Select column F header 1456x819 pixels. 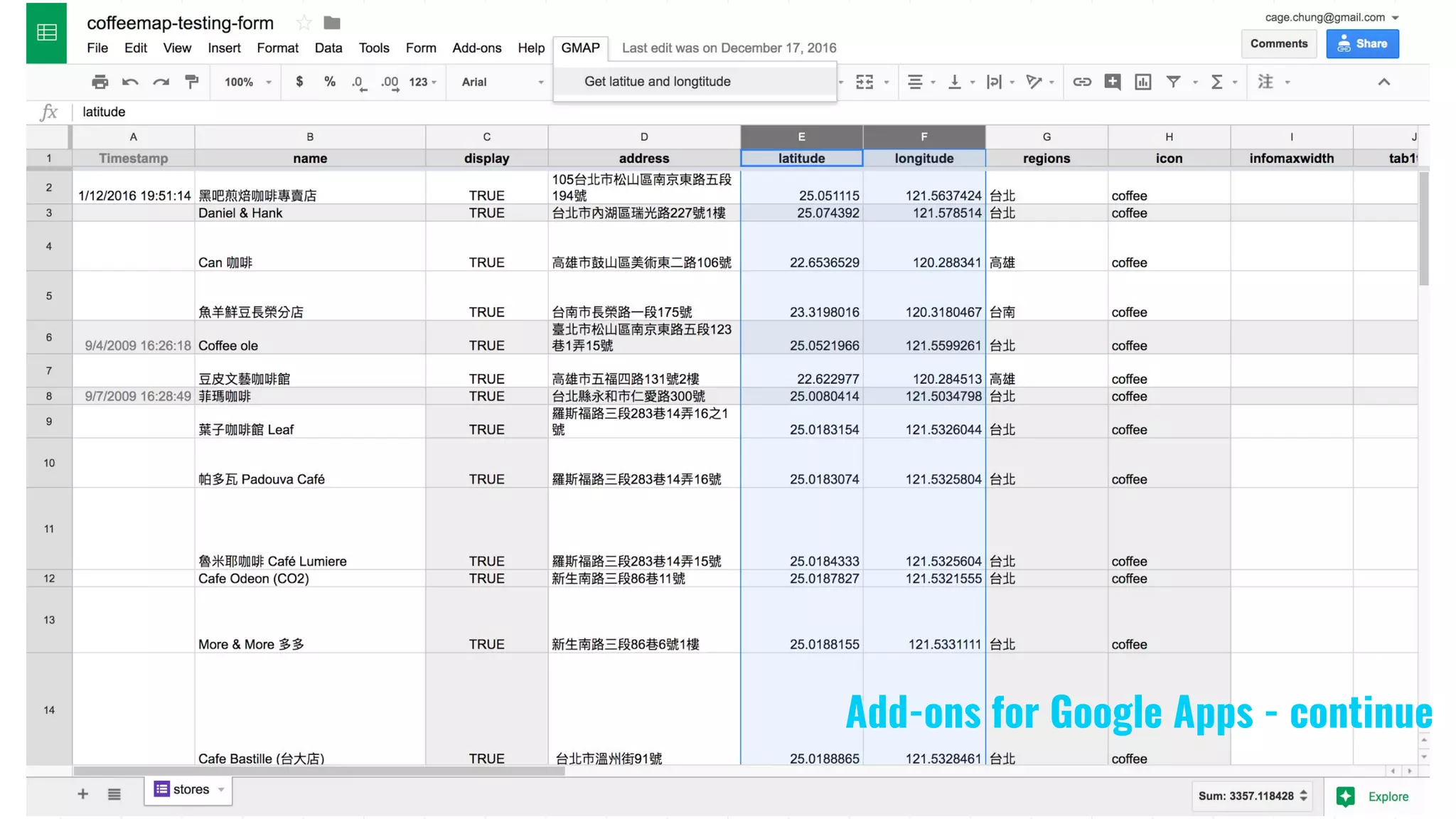tap(924, 136)
